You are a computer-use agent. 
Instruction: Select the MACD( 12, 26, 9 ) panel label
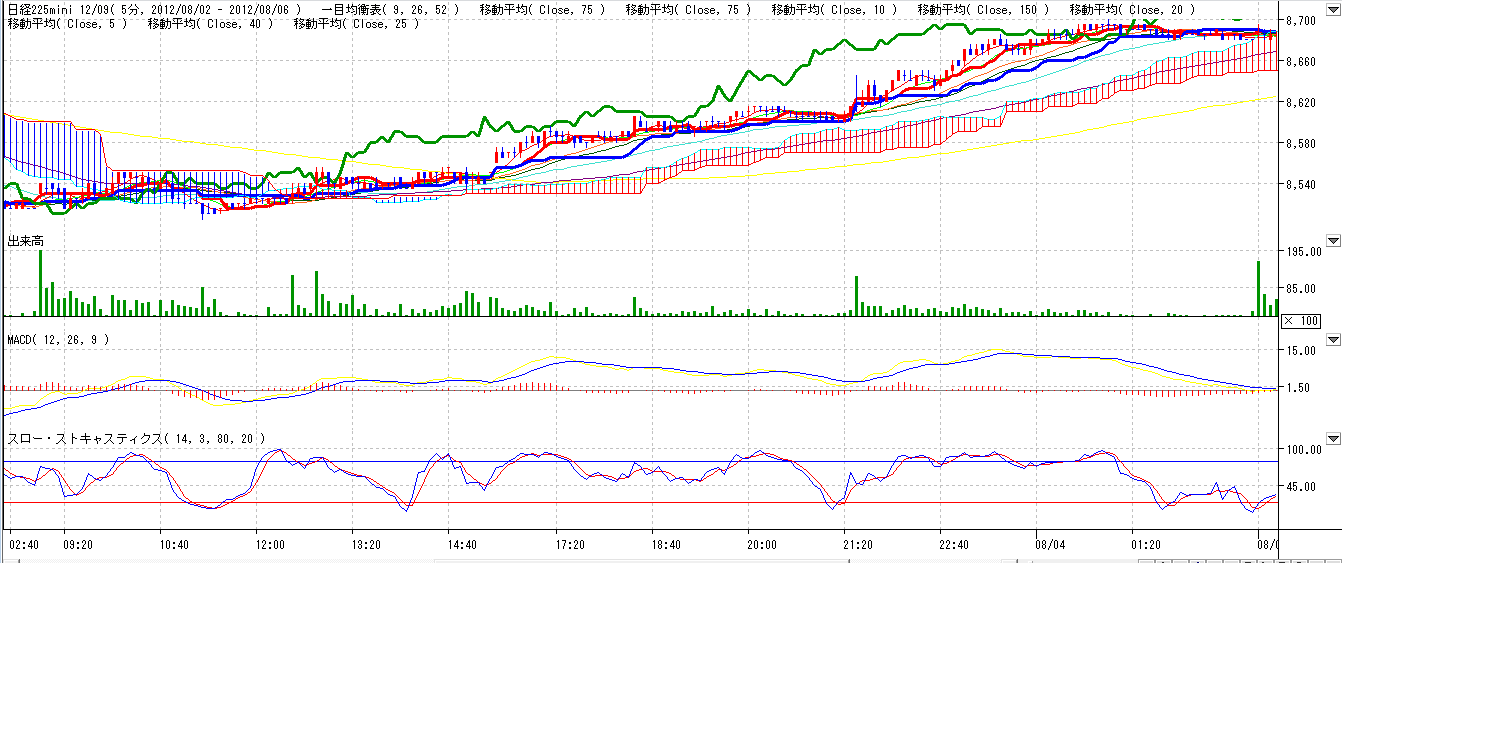click(x=58, y=340)
